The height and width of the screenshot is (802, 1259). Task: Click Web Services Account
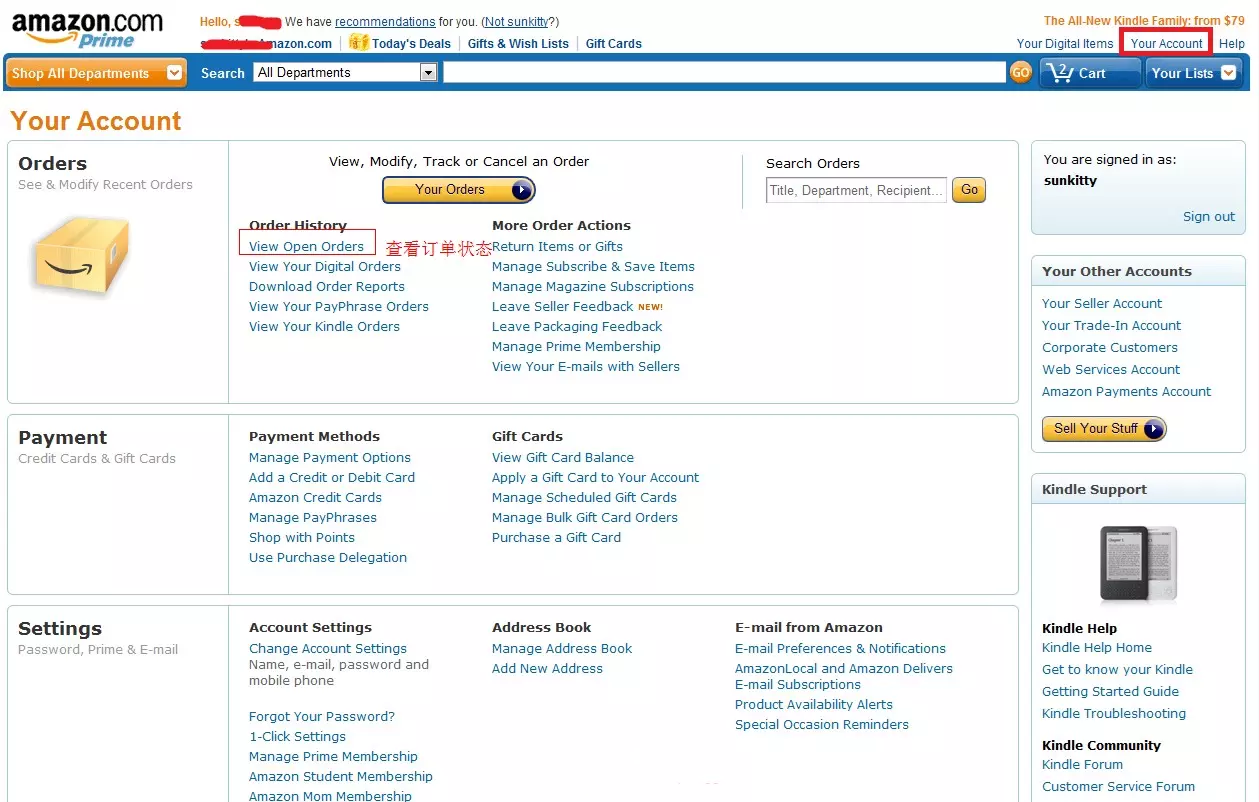pyautogui.click(x=1111, y=369)
